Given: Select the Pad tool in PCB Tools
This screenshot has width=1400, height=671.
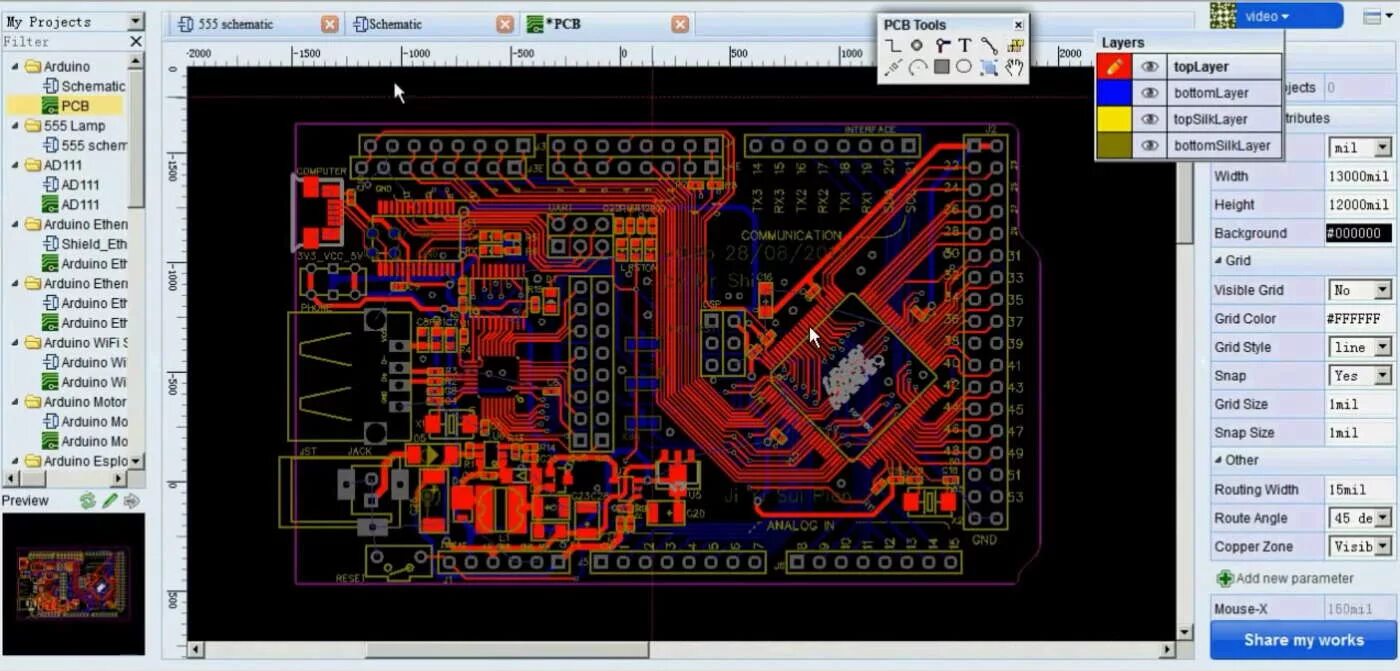Looking at the screenshot, I should coord(916,45).
